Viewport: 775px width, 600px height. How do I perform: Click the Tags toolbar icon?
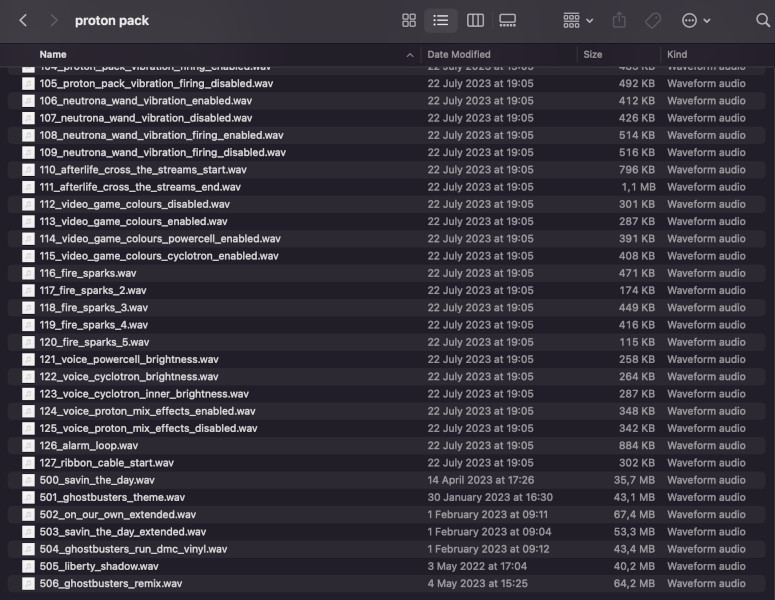pos(652,21)
